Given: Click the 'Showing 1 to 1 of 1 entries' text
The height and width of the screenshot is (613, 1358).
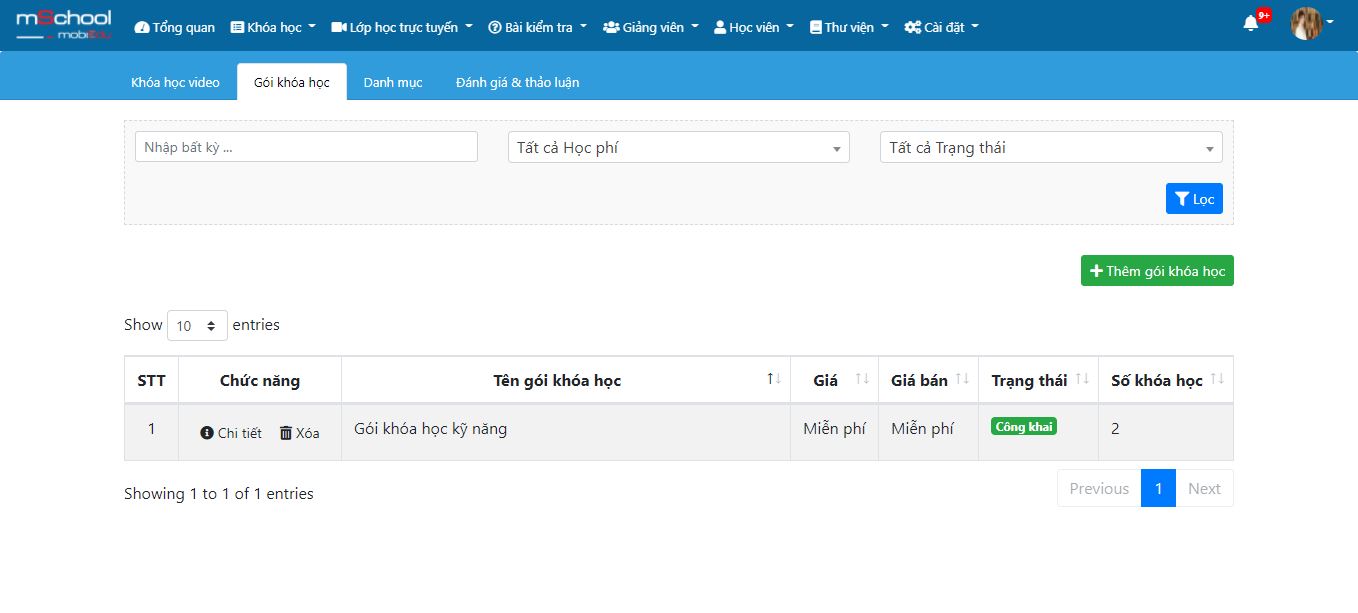Looking at the screenshot, I should point(219,493).
